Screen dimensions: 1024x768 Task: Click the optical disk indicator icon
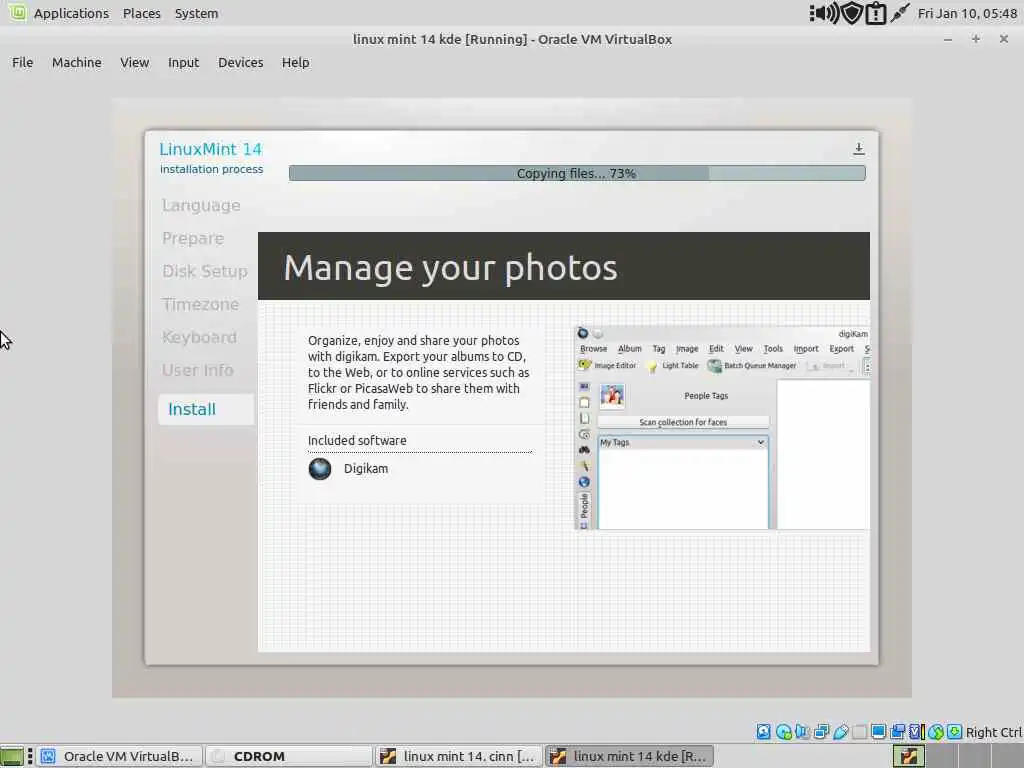(x=783, y=732)
